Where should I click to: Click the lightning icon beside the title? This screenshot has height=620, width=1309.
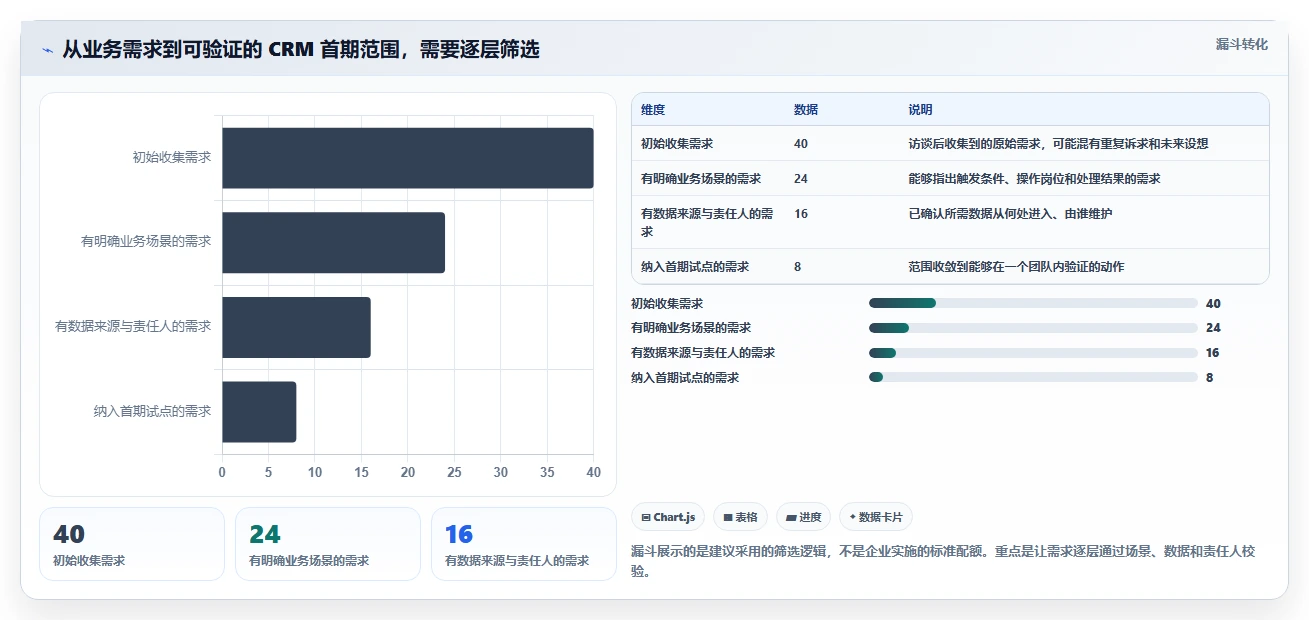(x=48, y=50)
